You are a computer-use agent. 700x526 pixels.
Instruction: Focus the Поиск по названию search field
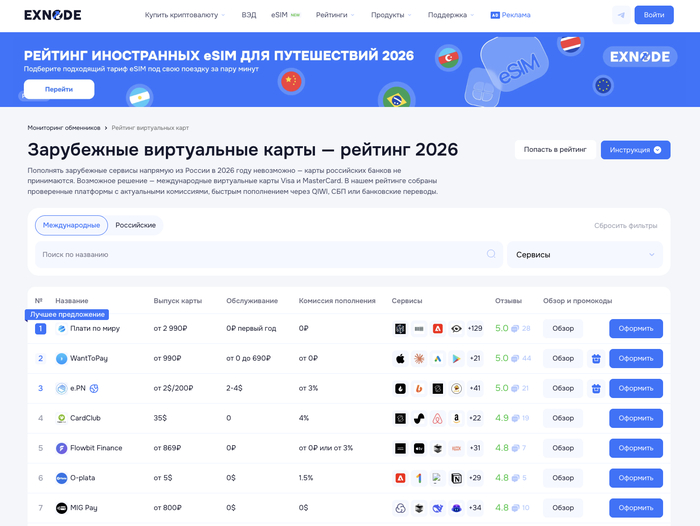(x=269, y=255)
